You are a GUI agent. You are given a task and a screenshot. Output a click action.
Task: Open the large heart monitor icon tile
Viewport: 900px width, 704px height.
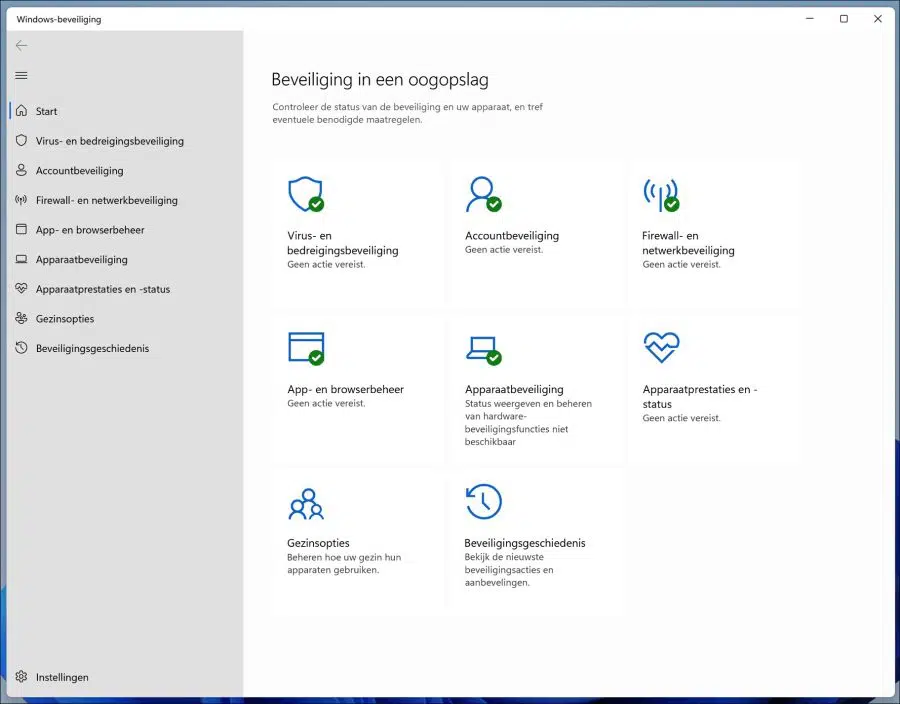[661, 347]
